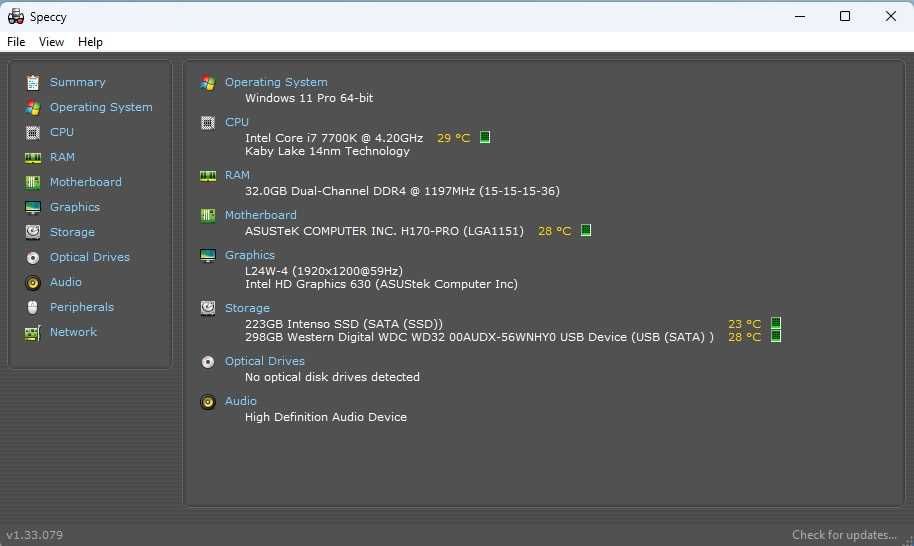Click the Optical Drives disc icon in sidebar
This screenshot has width=914, height=546.
tap(33, 258)
